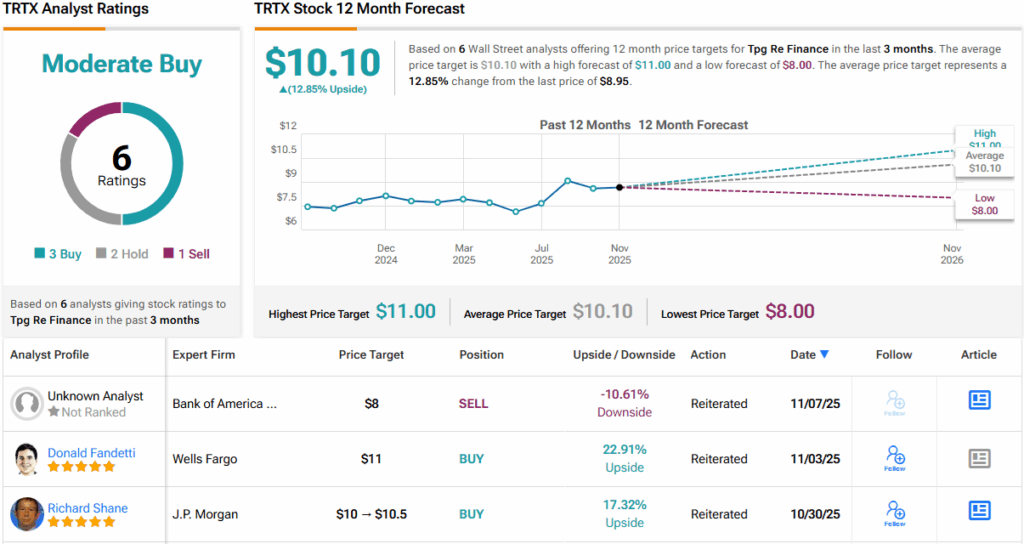Click Donald Fandetti's profile photo

point(26,459)
